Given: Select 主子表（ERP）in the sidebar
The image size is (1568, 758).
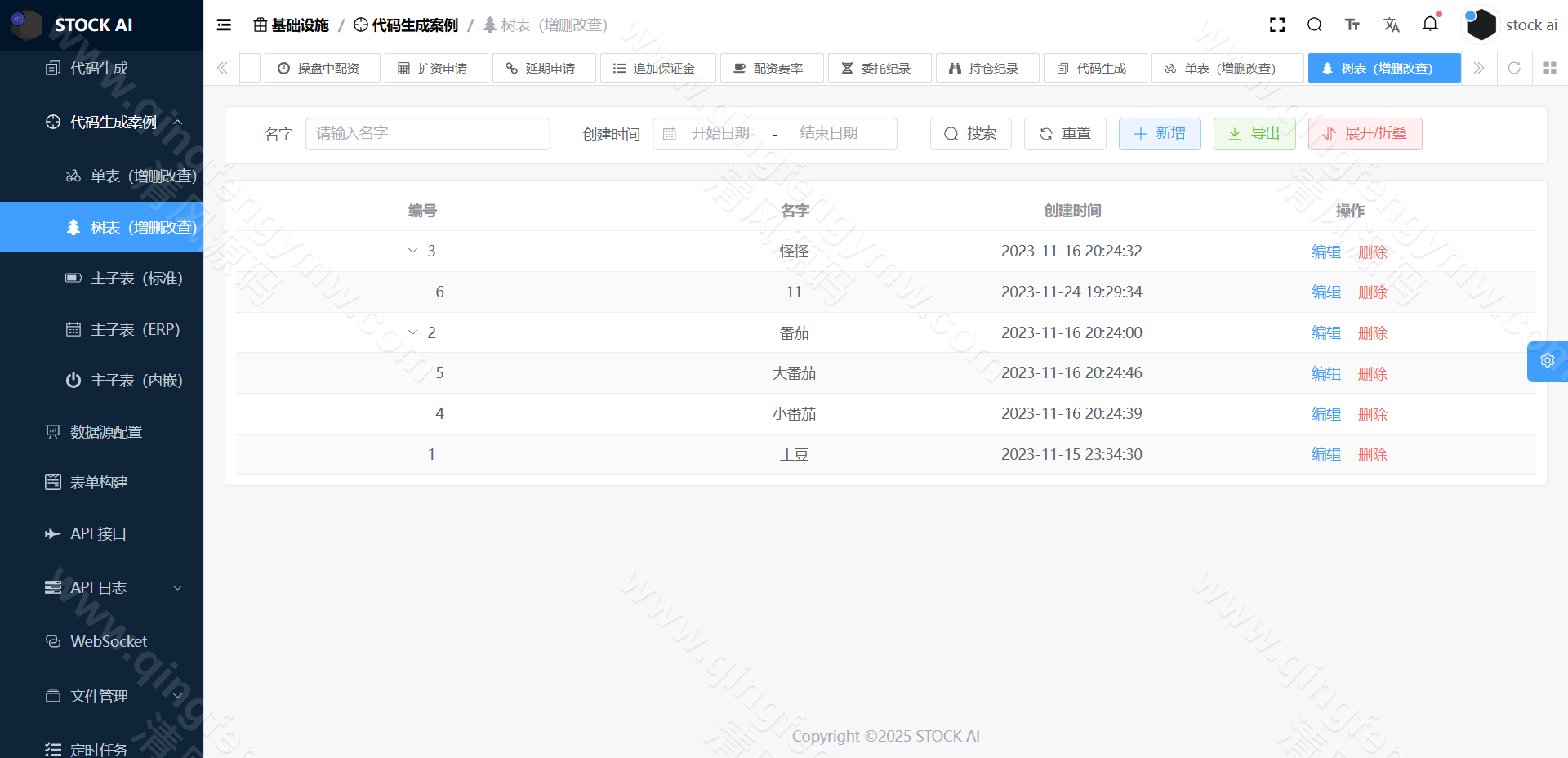Looking at the screenshot, I should 123,328.
